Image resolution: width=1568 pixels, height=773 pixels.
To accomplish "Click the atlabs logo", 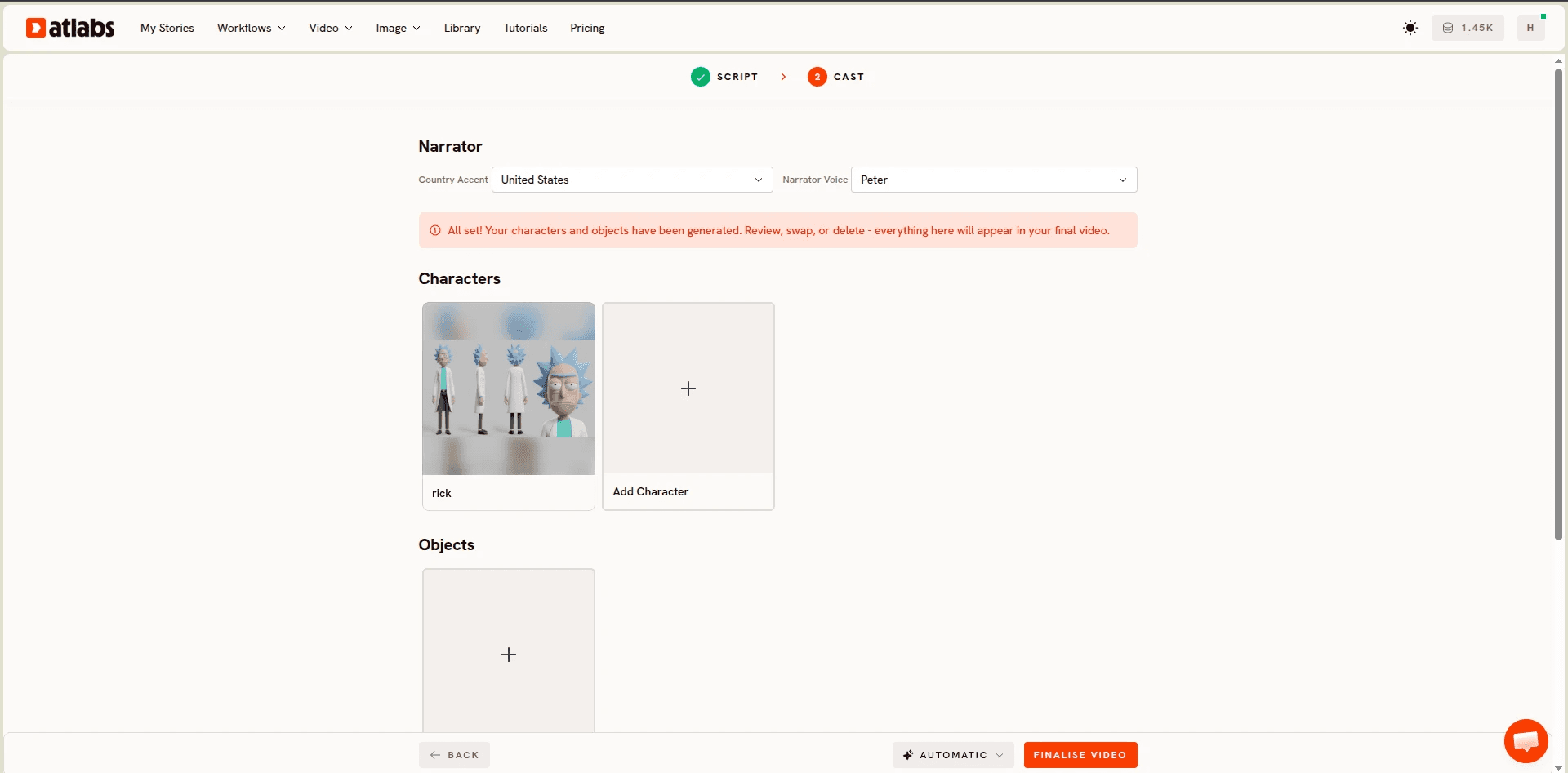I will coord(70,28).
